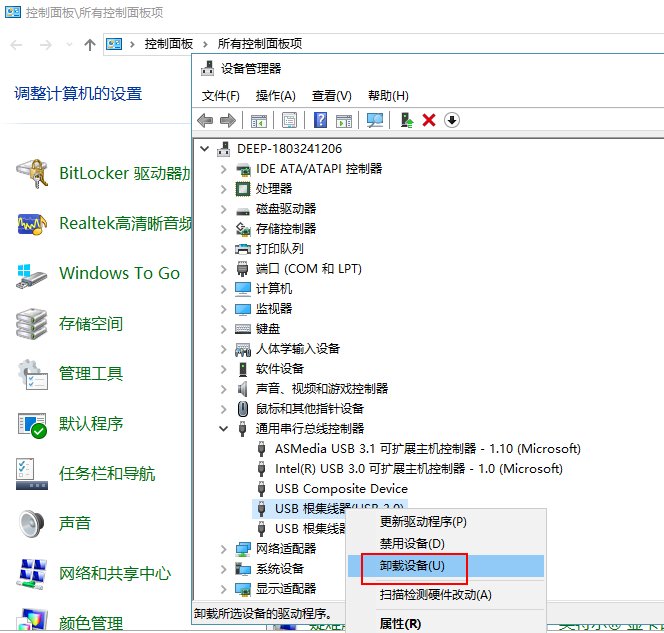Expand 端口 (COM 和 LPT) node
The image size is (664, 633).
223,269
